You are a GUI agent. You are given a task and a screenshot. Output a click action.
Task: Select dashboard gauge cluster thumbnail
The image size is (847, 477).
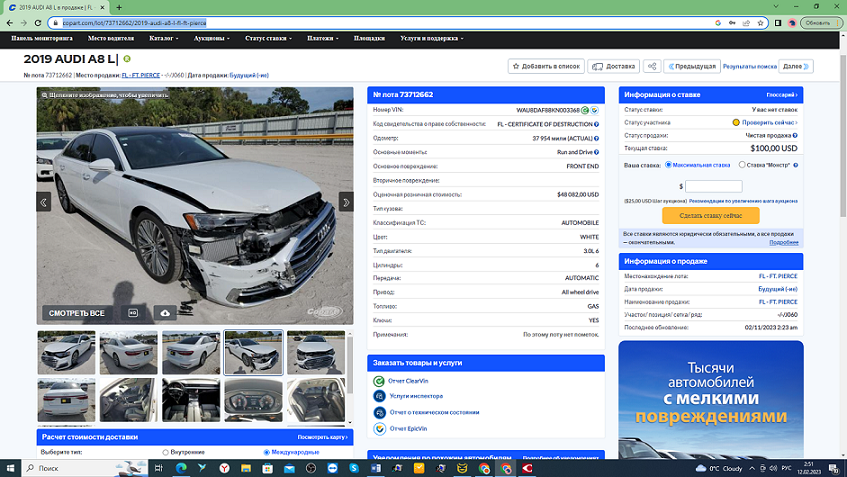pyautogui.click(x=253, y=400)
